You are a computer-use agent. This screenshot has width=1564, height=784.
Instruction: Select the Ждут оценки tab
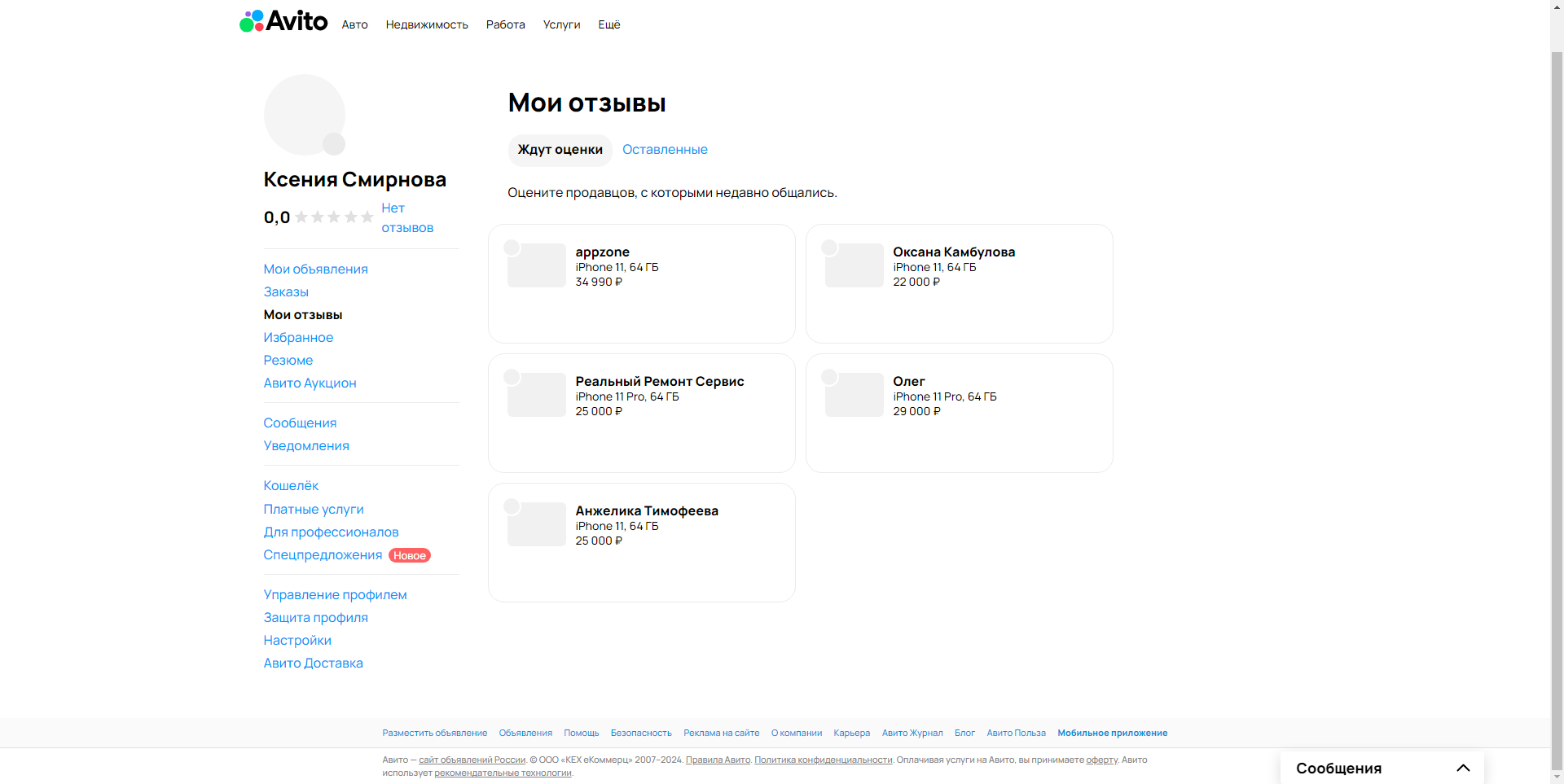[560, 150]
